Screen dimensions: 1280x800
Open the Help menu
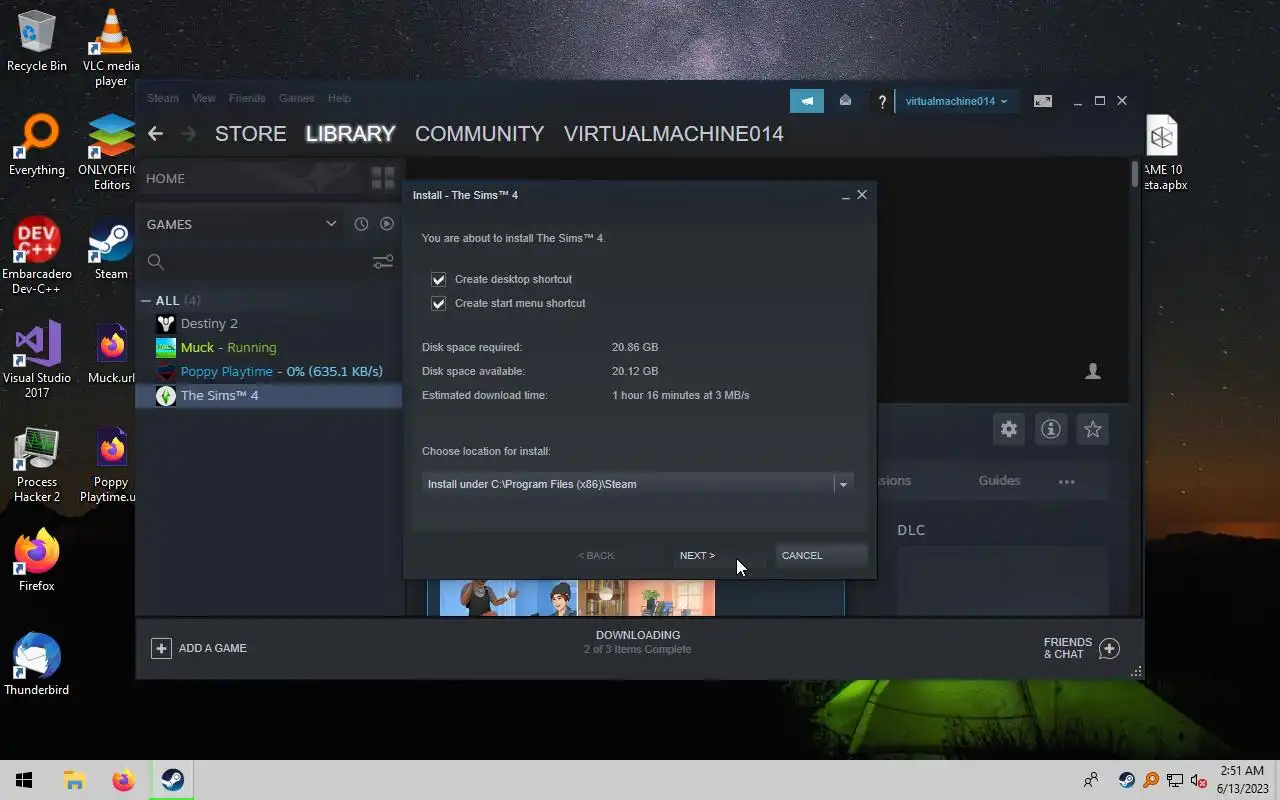339,98
